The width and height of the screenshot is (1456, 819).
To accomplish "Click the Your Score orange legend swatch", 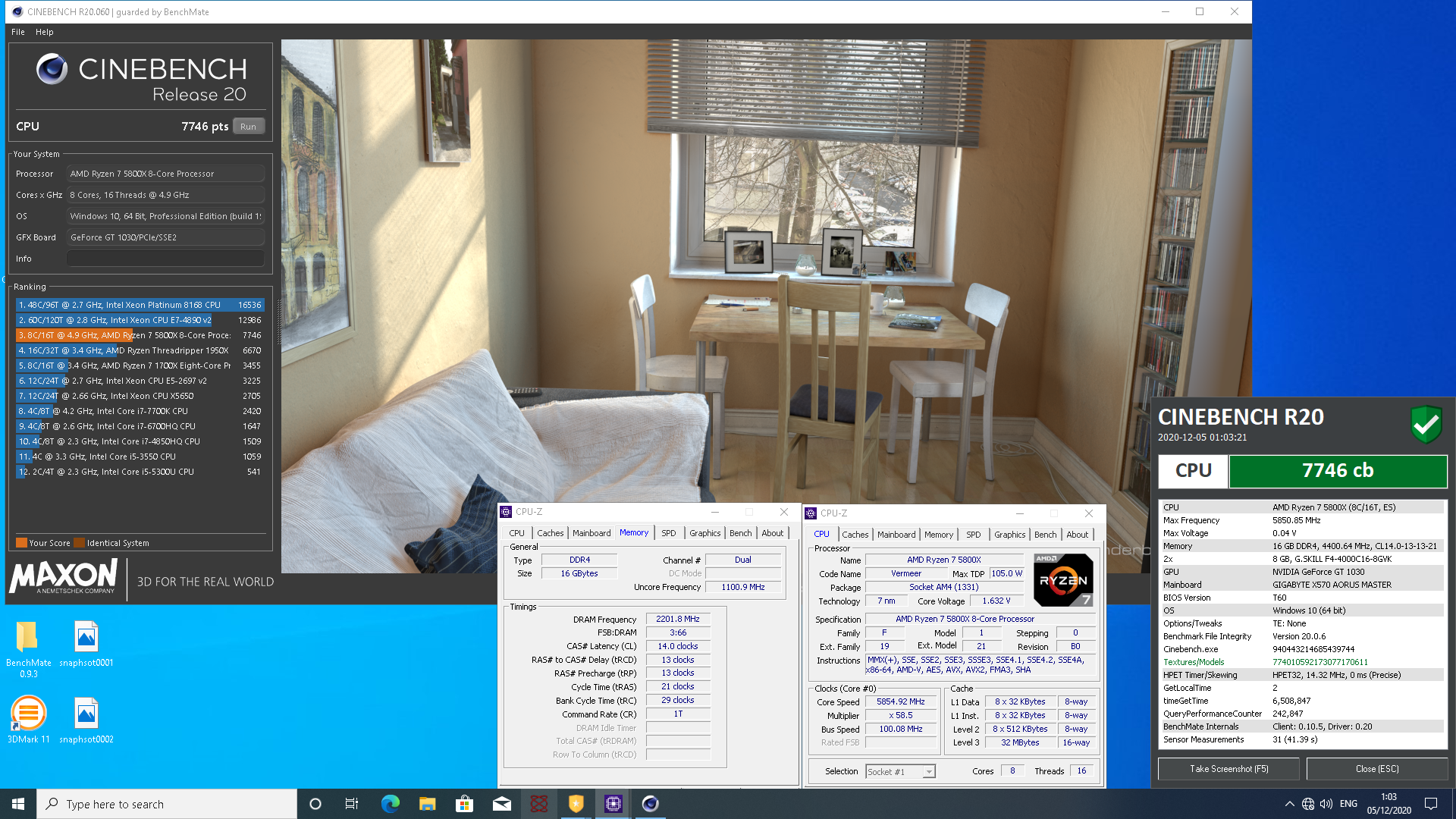I will [x=21, y=543].
